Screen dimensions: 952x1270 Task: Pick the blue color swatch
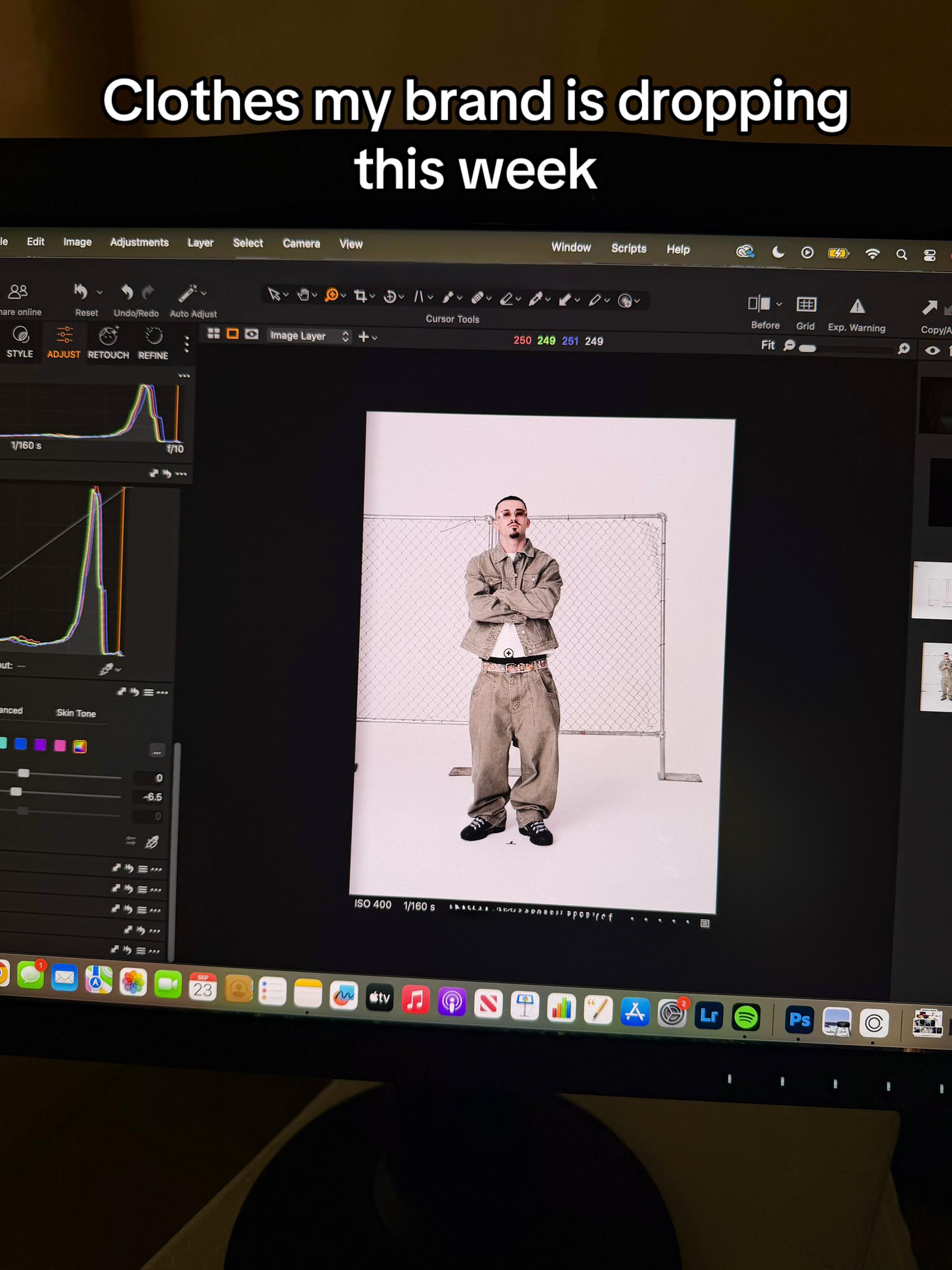tap(21, 744)
